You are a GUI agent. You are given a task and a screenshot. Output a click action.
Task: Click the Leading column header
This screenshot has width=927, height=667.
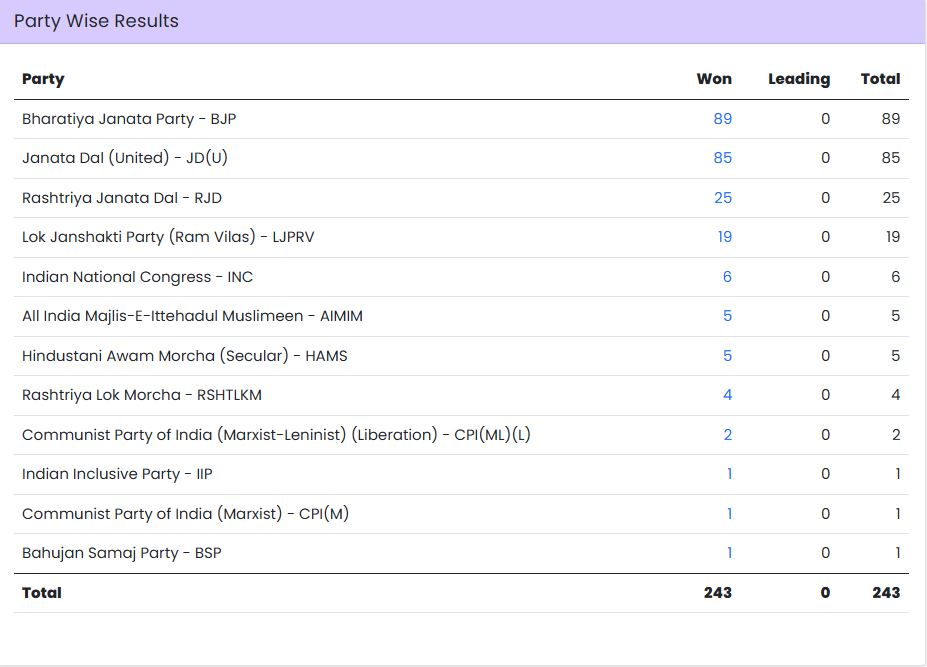[x=799, y=79]
